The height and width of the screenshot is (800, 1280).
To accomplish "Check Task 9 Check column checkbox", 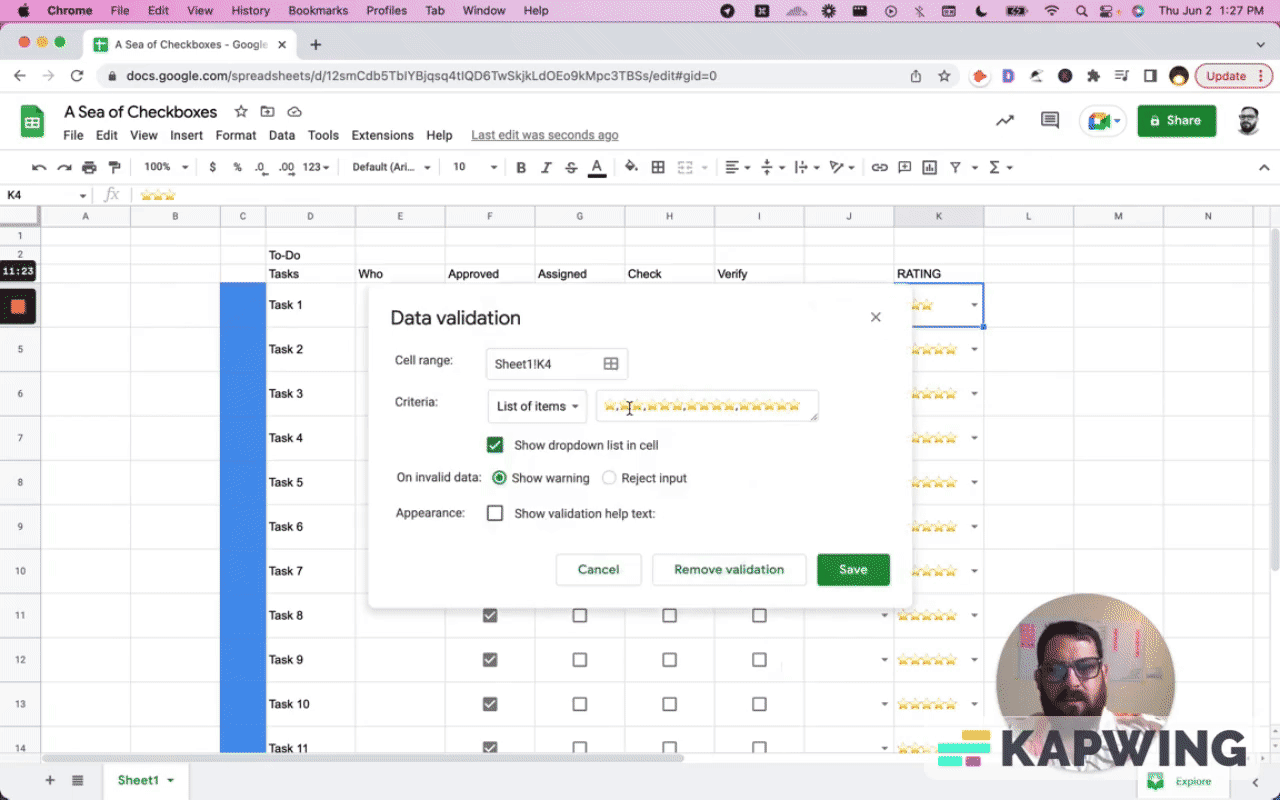I will (669, 660).
